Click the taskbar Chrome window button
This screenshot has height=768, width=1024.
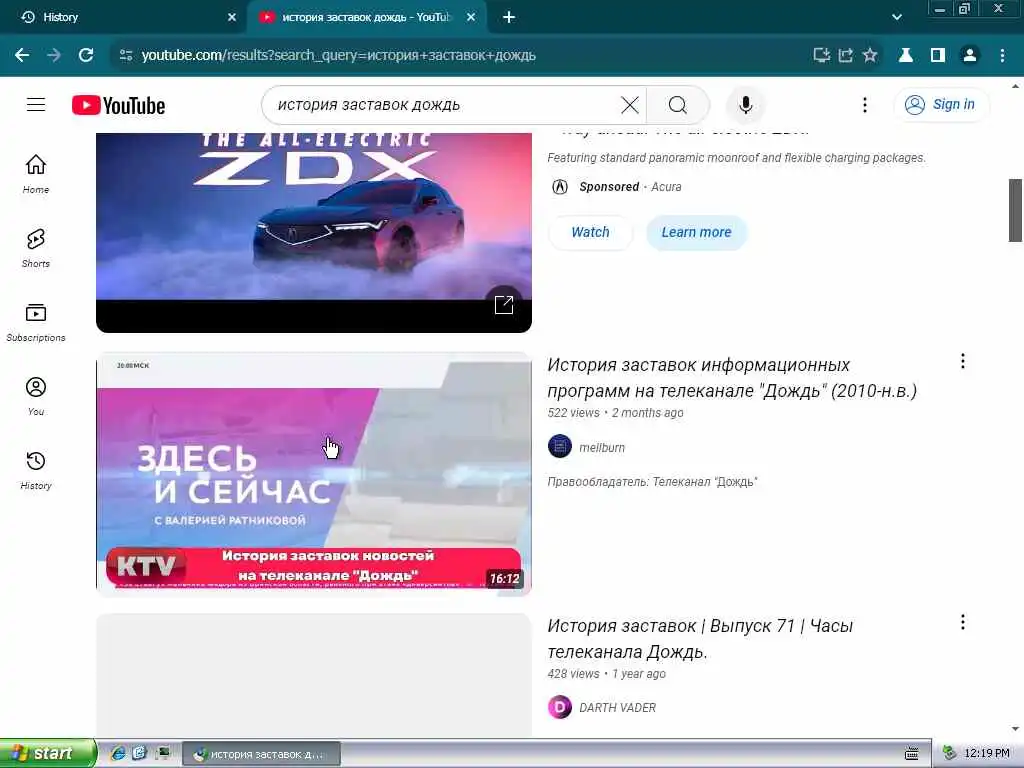click(x=261, y=754)
